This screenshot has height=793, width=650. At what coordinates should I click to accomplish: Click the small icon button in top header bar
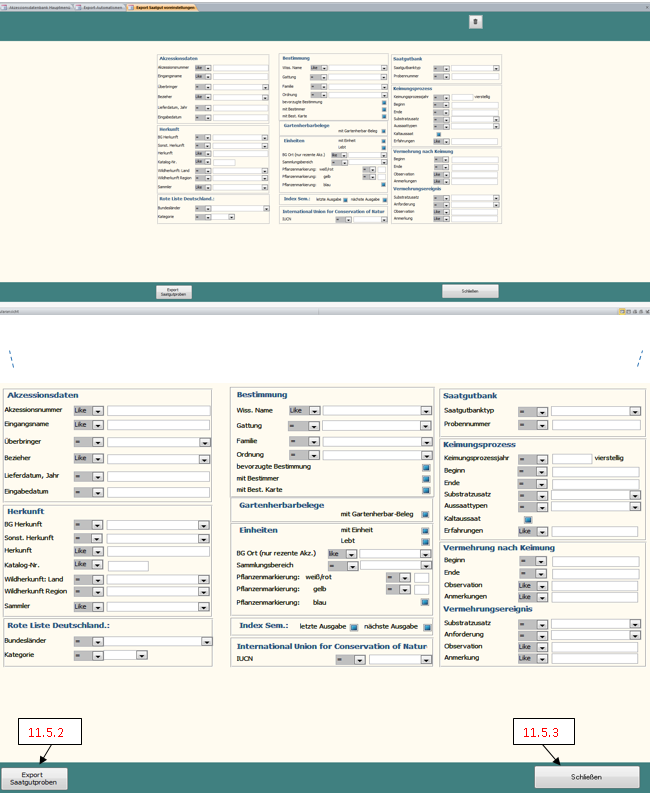(x=477, y=21)
